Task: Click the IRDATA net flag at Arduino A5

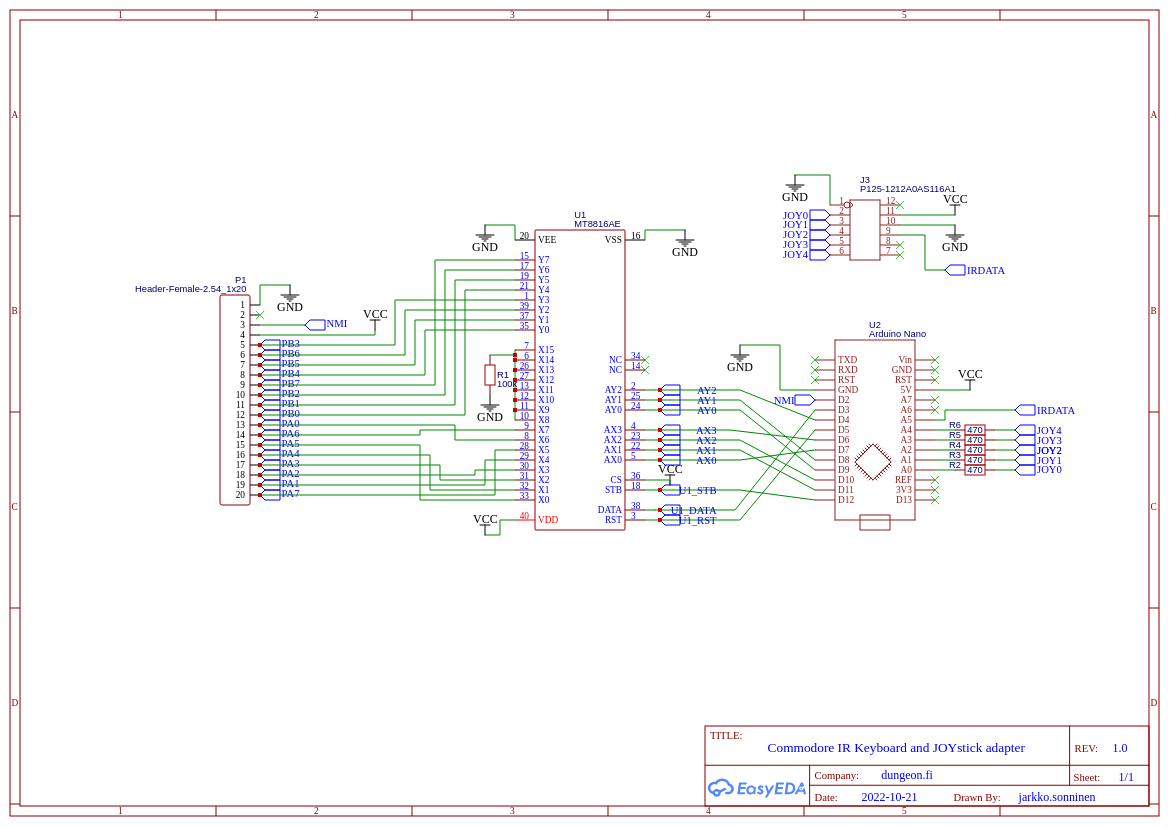Action: (1045, 410)
